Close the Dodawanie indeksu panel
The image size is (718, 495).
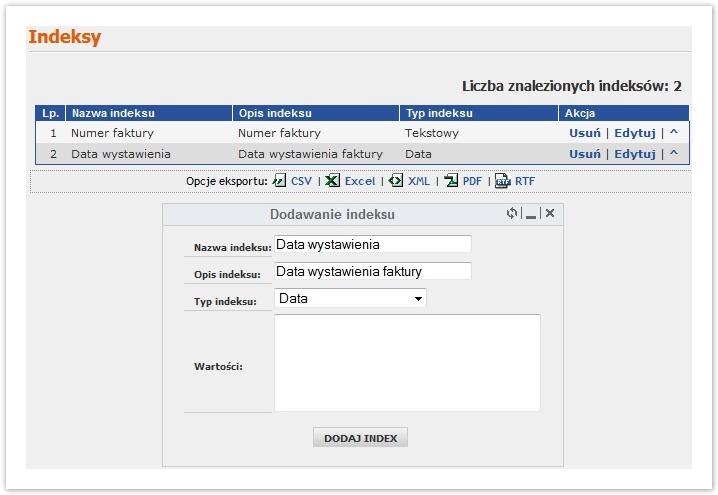[x=549, y=213]
